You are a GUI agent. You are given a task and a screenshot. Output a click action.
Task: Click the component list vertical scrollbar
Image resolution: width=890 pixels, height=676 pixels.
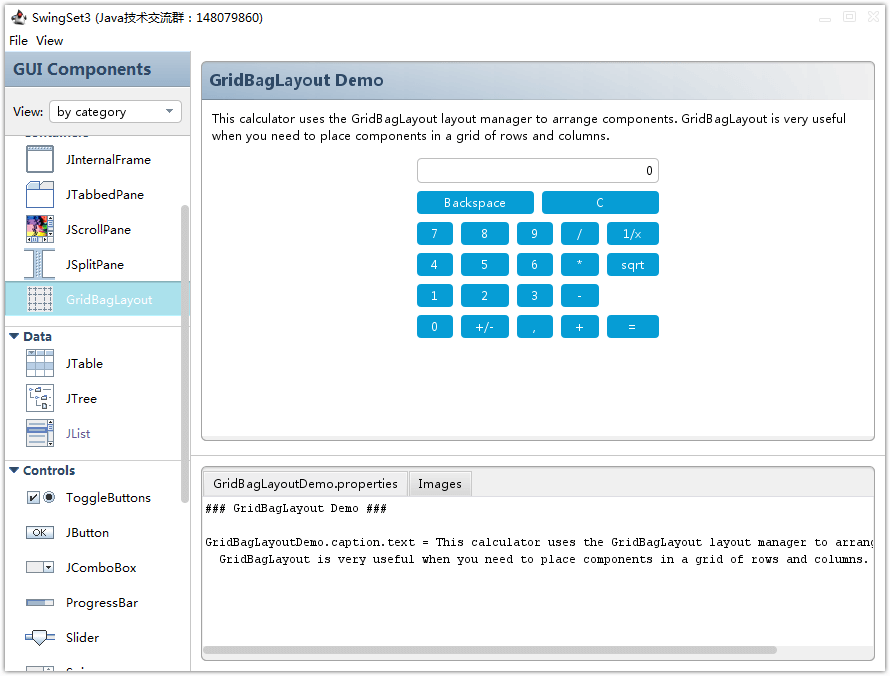click(184, 354)
